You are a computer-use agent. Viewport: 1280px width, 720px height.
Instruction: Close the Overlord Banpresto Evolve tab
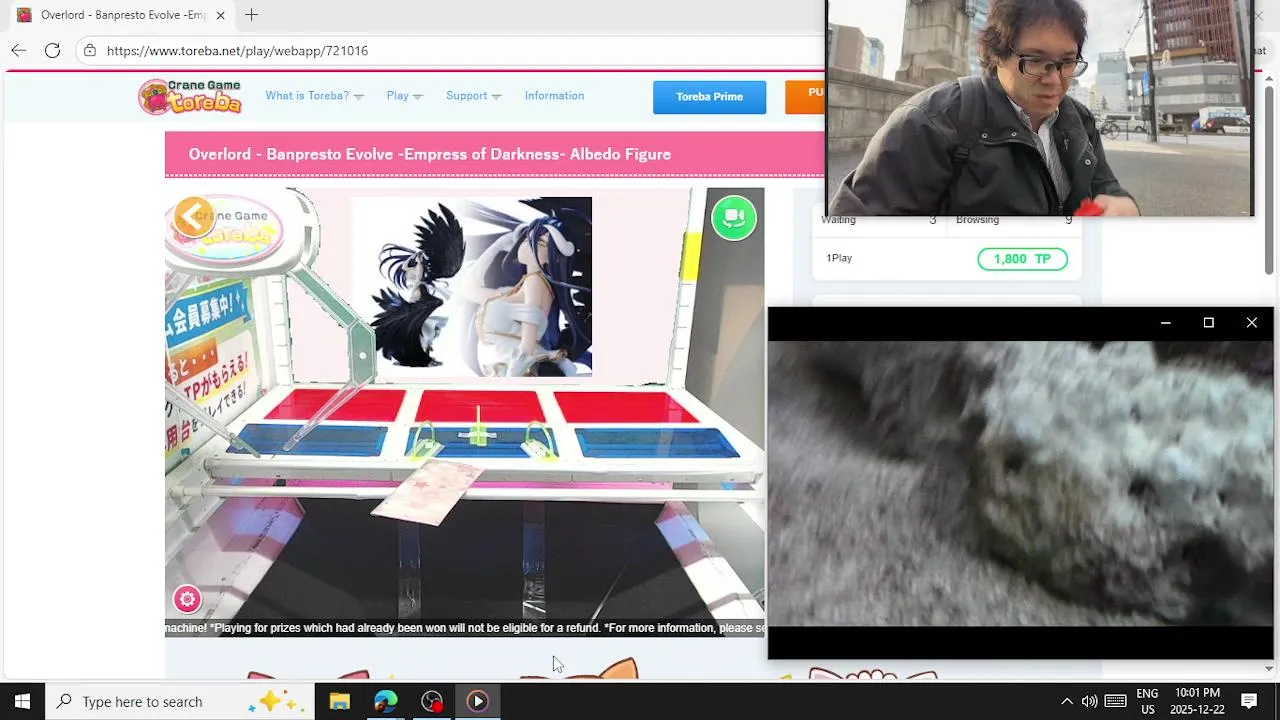point(220,15)
